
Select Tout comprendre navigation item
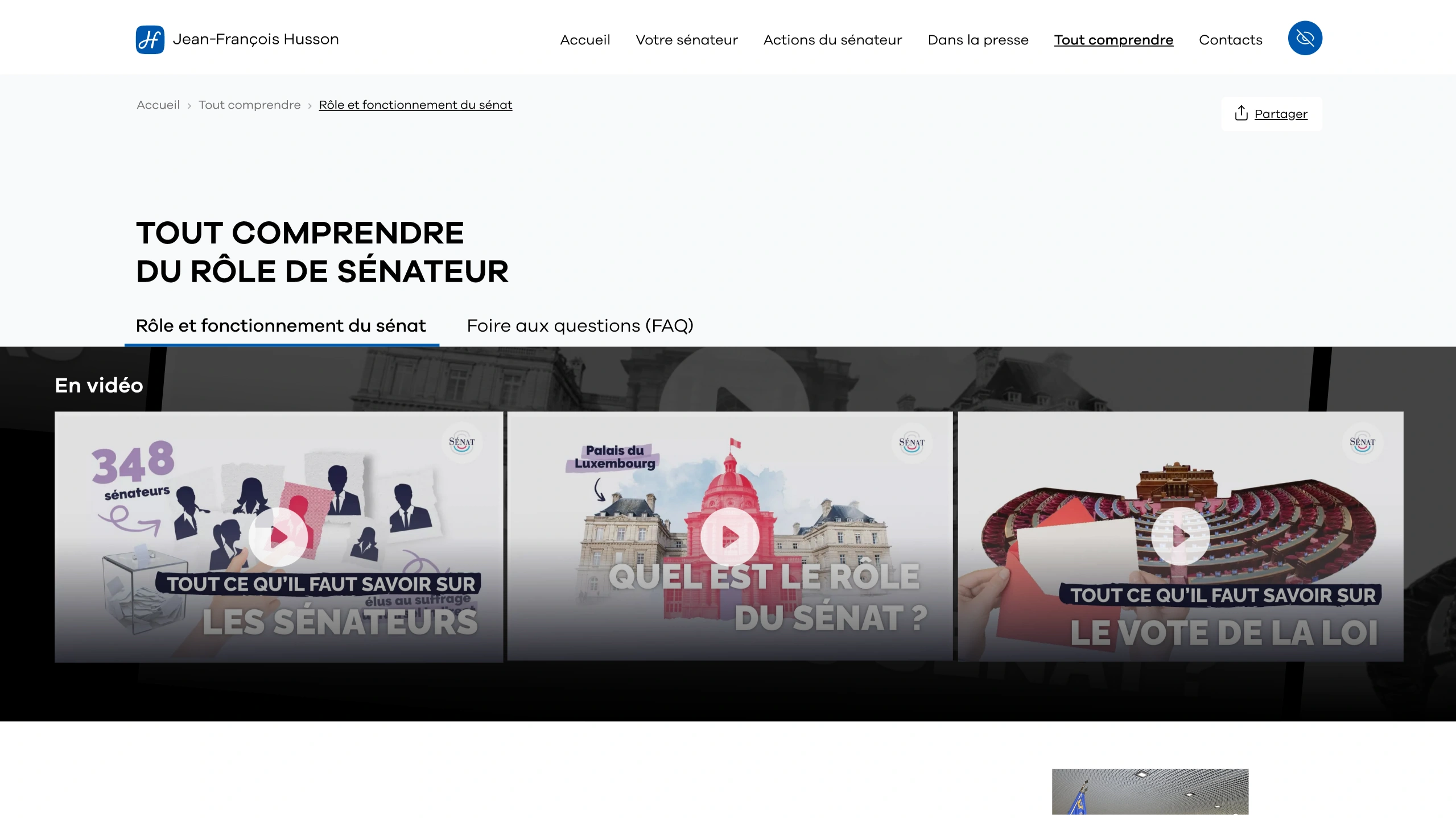[x=1113, y=40]
